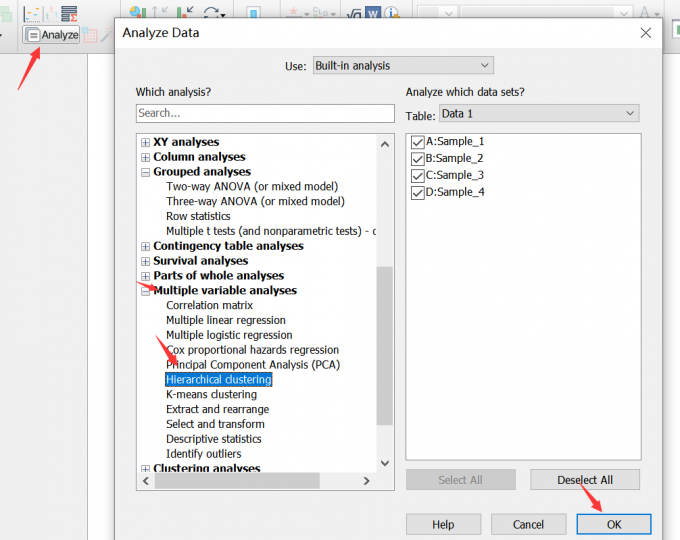Screen dimensions: 680x540
Task: Uncheck the A:Sample_1 data set
Action: point(418,142)
